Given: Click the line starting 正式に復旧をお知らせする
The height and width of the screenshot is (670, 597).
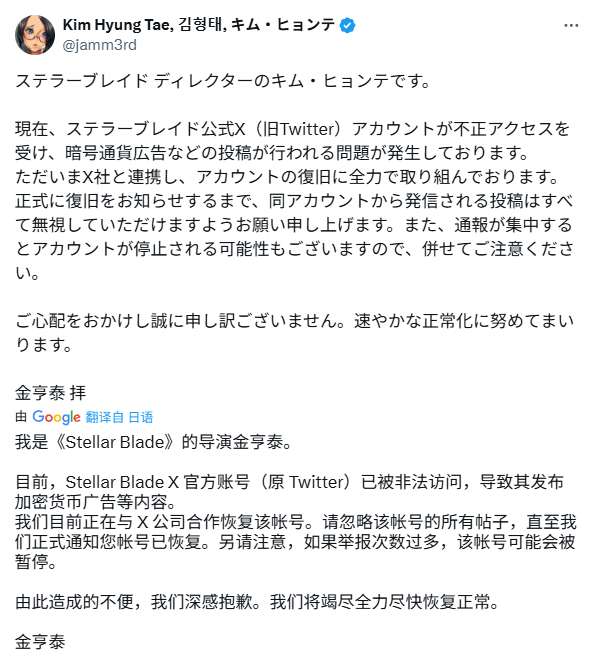Looking at the screenshot, I should coord(294,201).
